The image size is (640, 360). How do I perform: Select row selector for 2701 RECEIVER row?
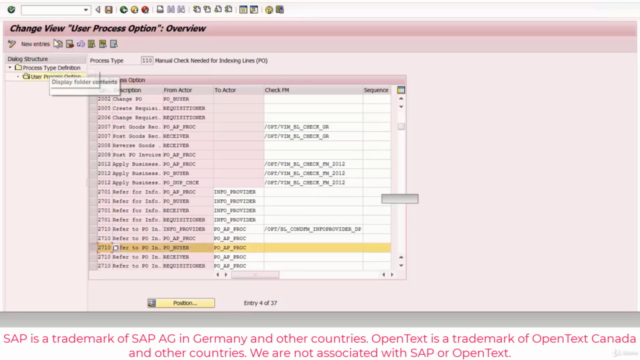[93, 211]
